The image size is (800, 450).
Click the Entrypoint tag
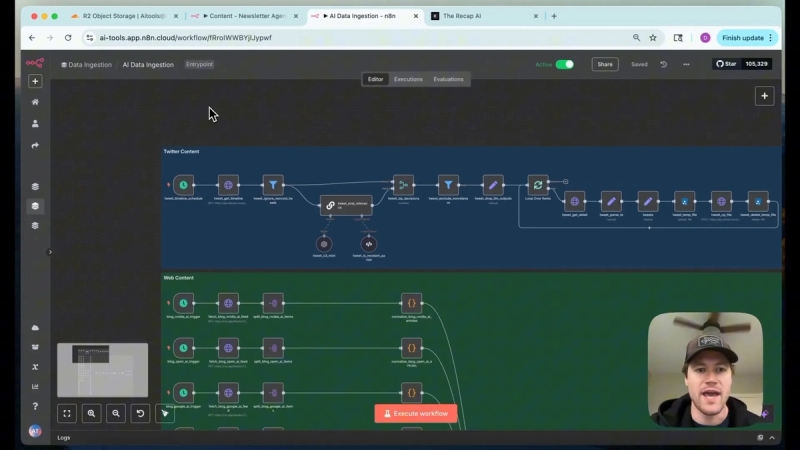tap(199, 64)
